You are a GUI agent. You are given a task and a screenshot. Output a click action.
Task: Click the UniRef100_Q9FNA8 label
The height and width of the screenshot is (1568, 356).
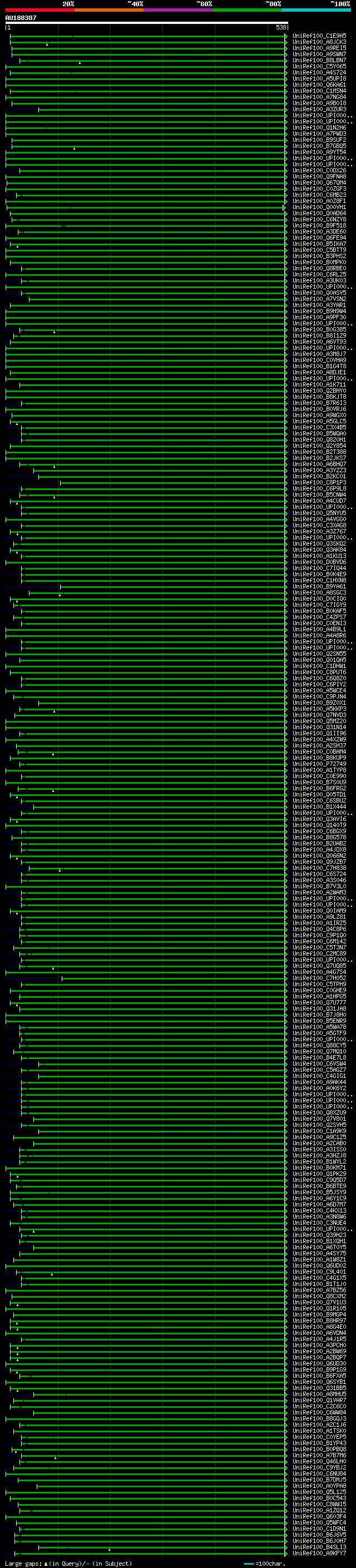(x=319, y=176)
